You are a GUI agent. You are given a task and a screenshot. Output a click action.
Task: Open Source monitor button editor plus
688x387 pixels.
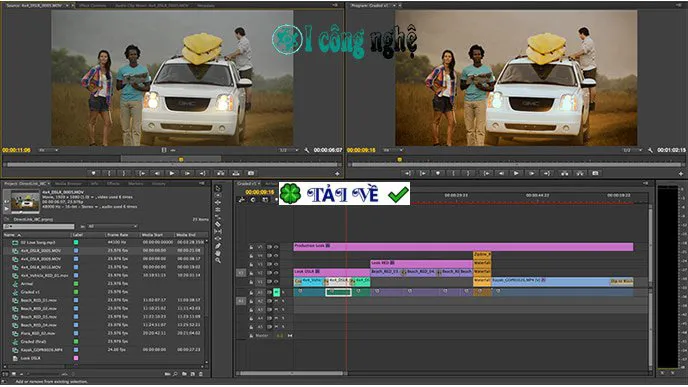337,174
